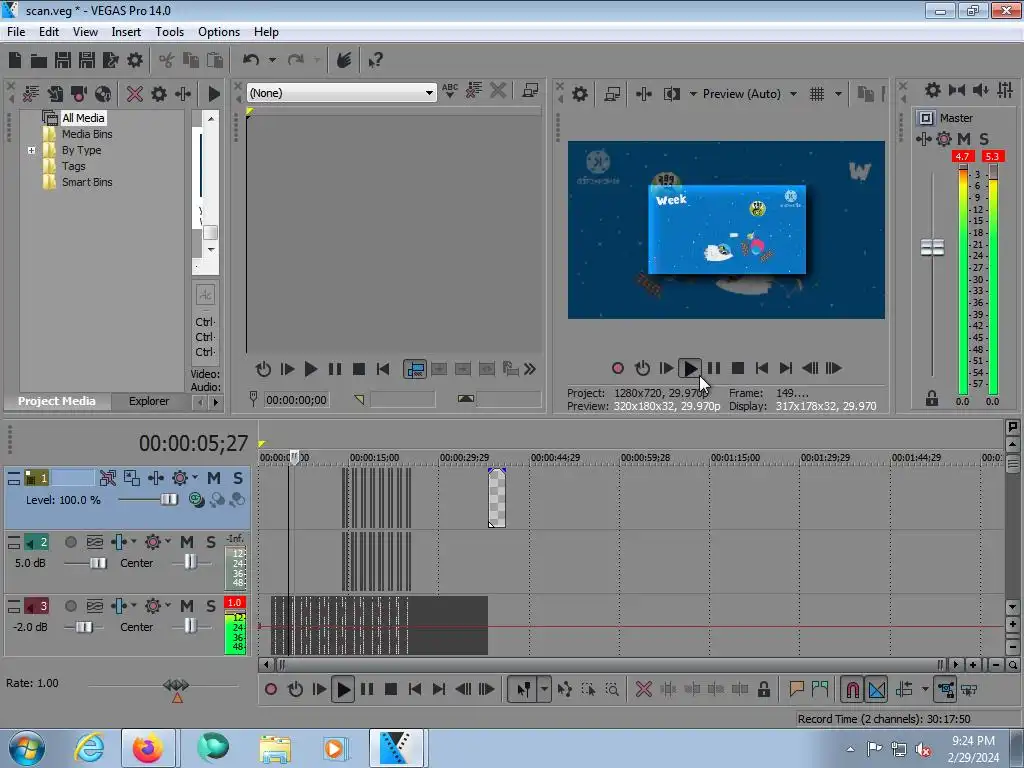
Task: Insert marker with the orange flag icon
Action: pos(796,689)
